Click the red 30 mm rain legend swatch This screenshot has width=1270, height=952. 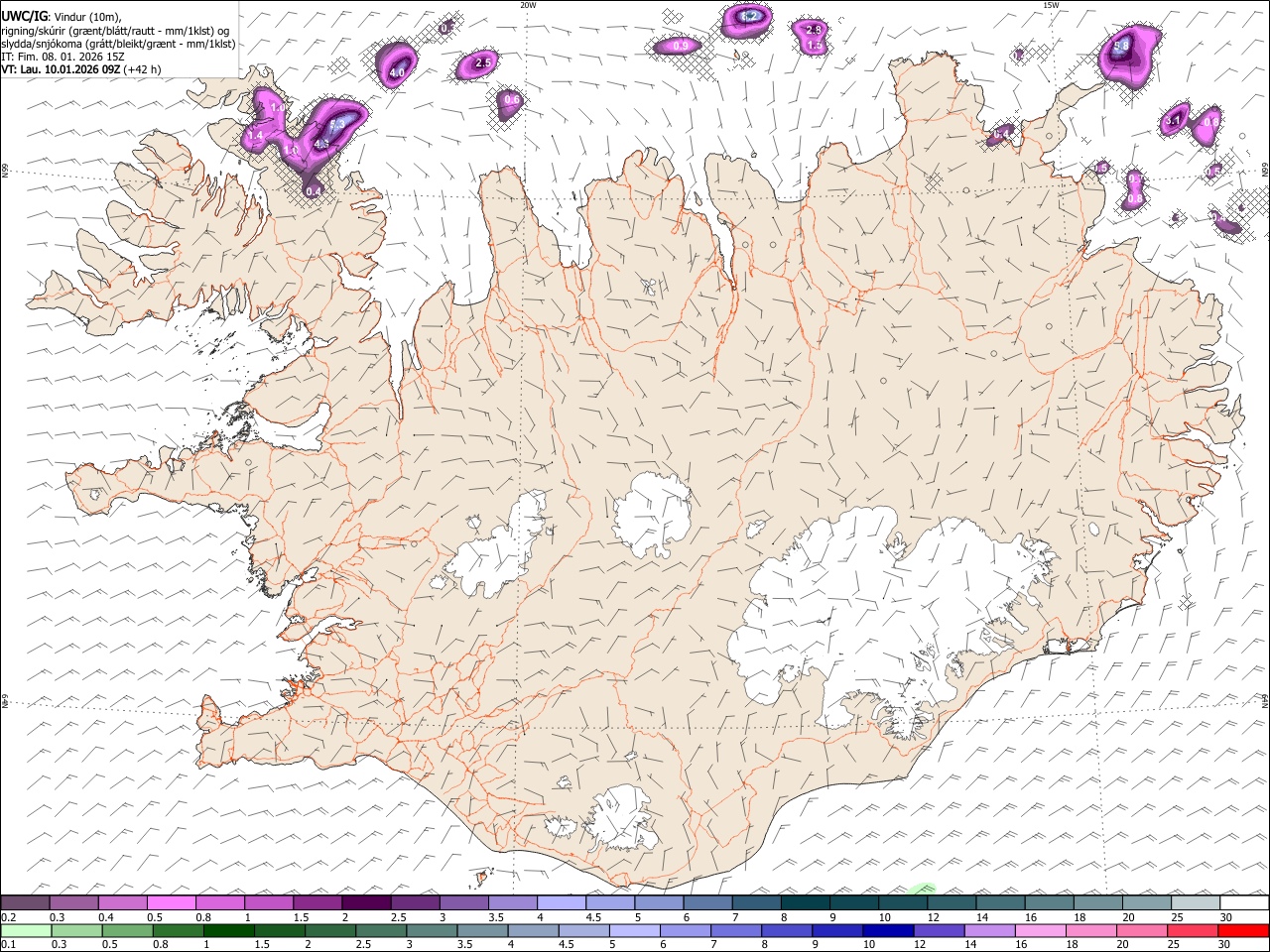click(x=1244, y=931)
